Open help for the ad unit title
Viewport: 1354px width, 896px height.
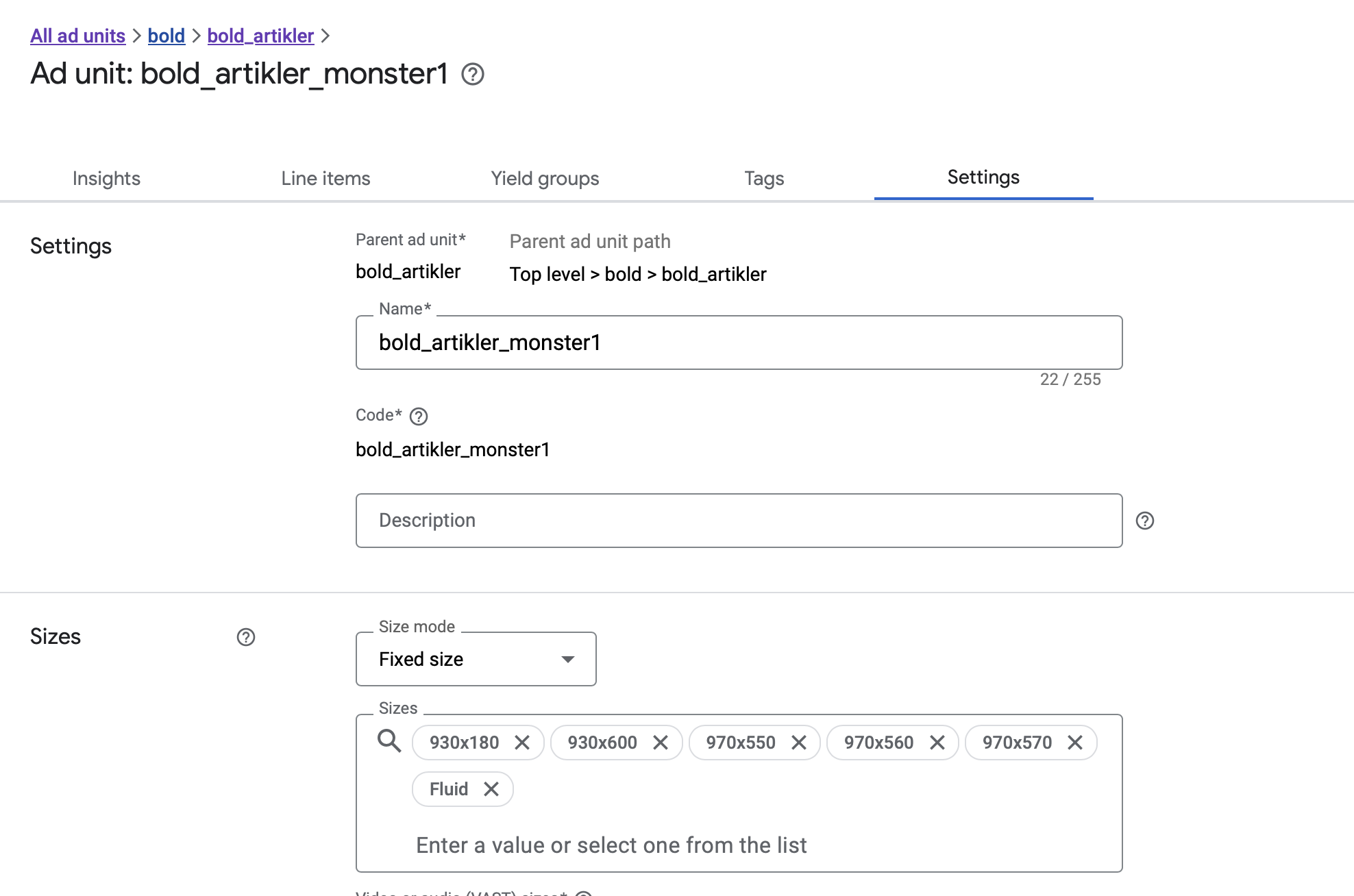point(473,73)
